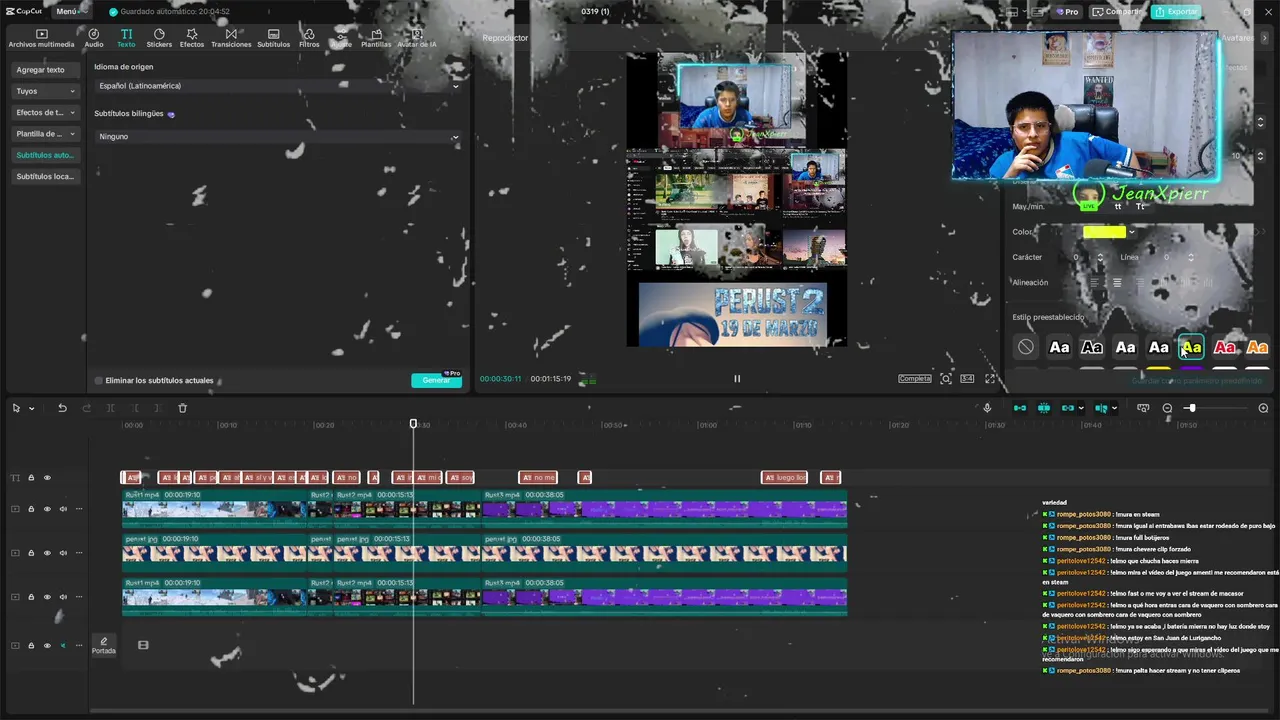Lock the penrst.jpg track

click(x=31, y=553)
